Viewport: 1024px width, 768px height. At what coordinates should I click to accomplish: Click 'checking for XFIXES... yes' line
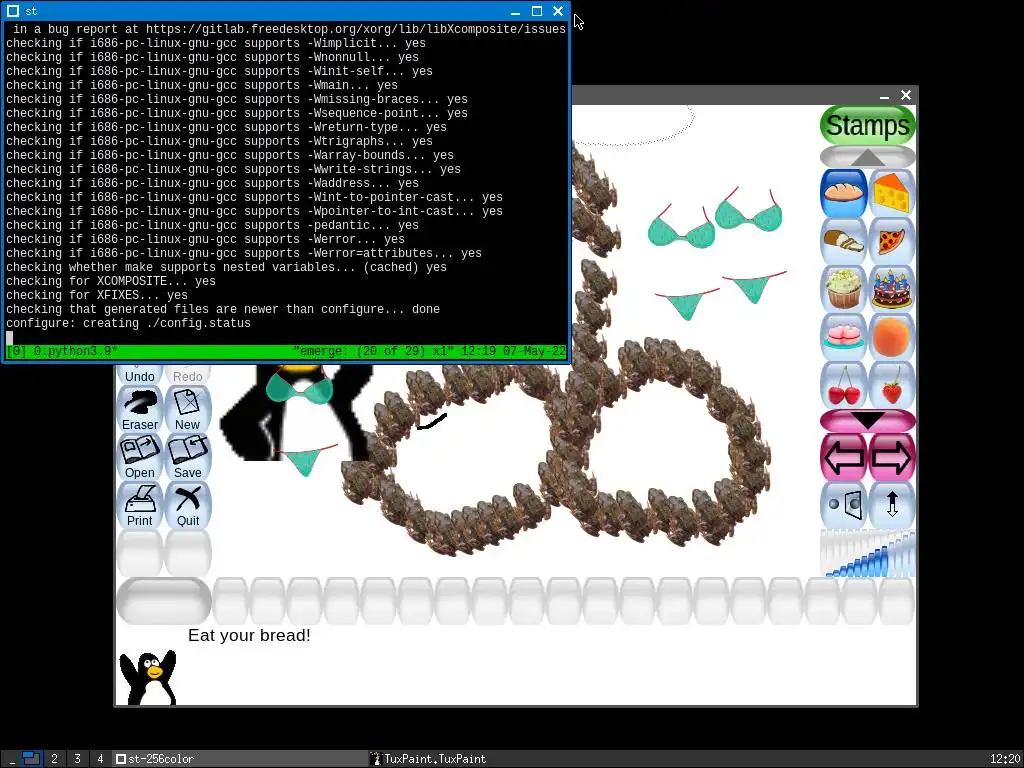(97, 295)
